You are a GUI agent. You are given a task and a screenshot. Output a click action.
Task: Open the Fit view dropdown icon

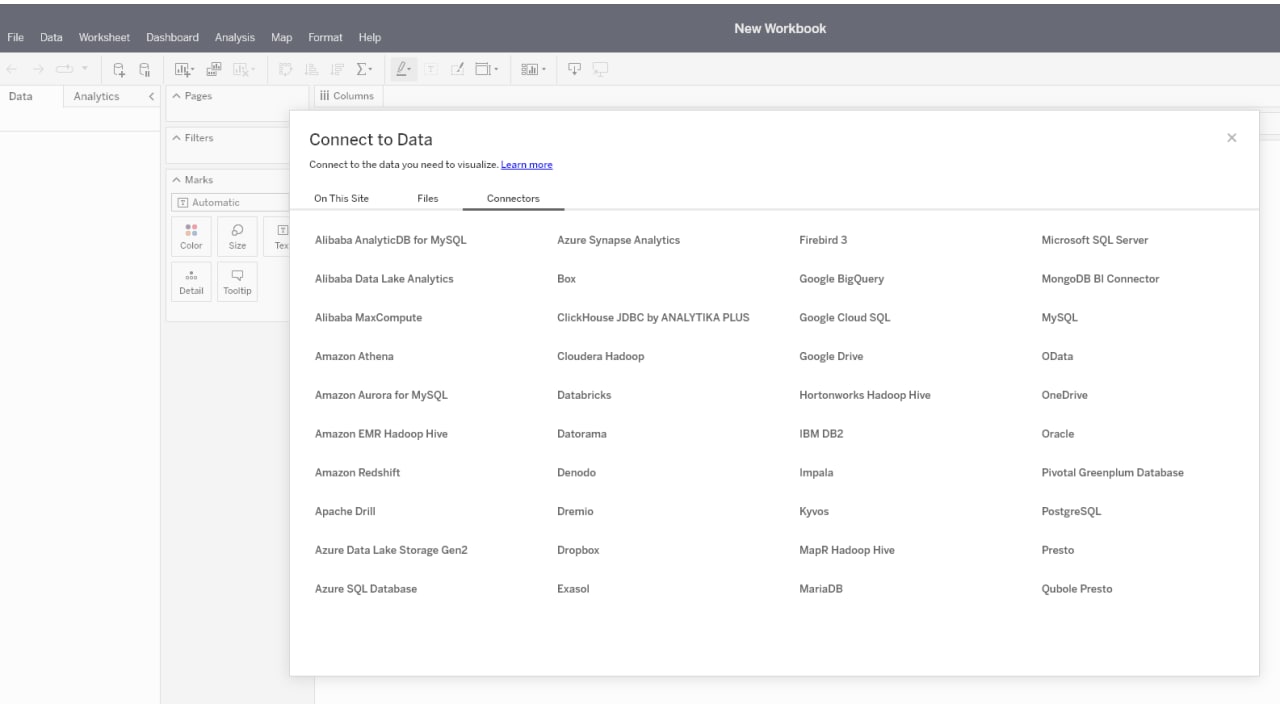click(486, 69)
